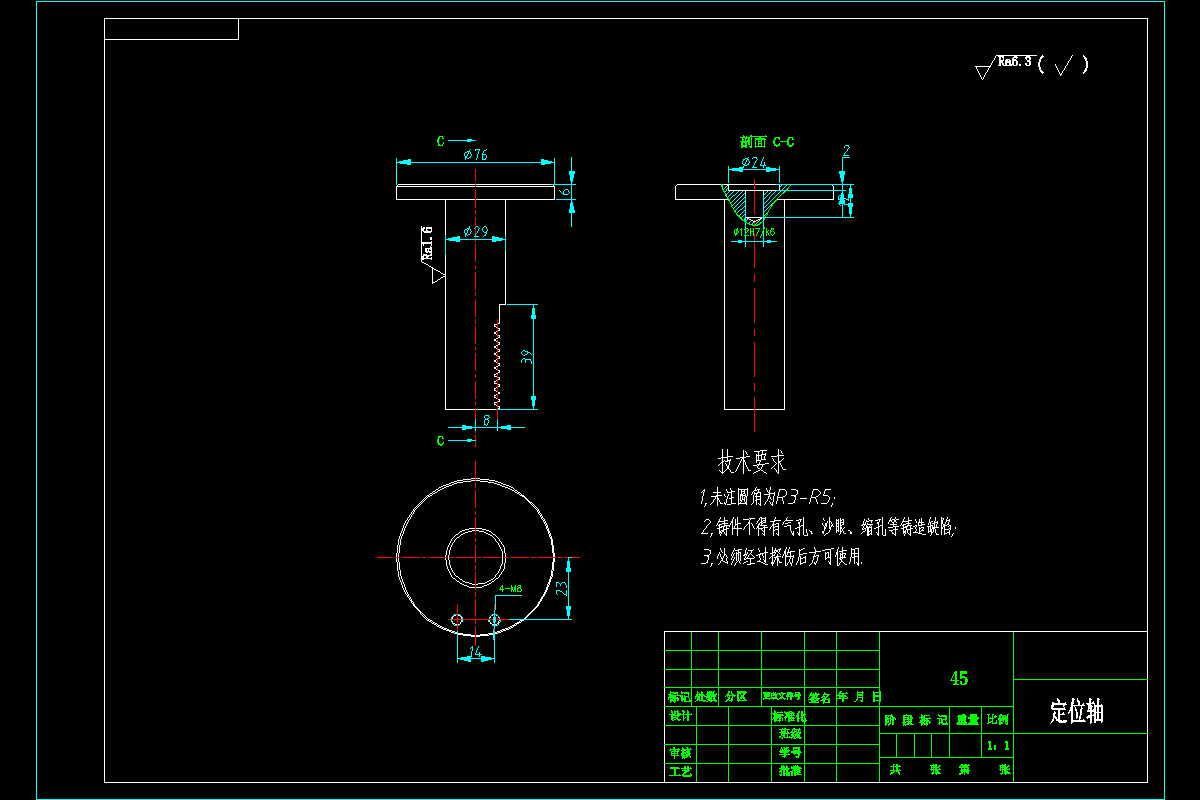Select the 年 月 日 date cell
The image size is (1200, 800).
[859, 697]
